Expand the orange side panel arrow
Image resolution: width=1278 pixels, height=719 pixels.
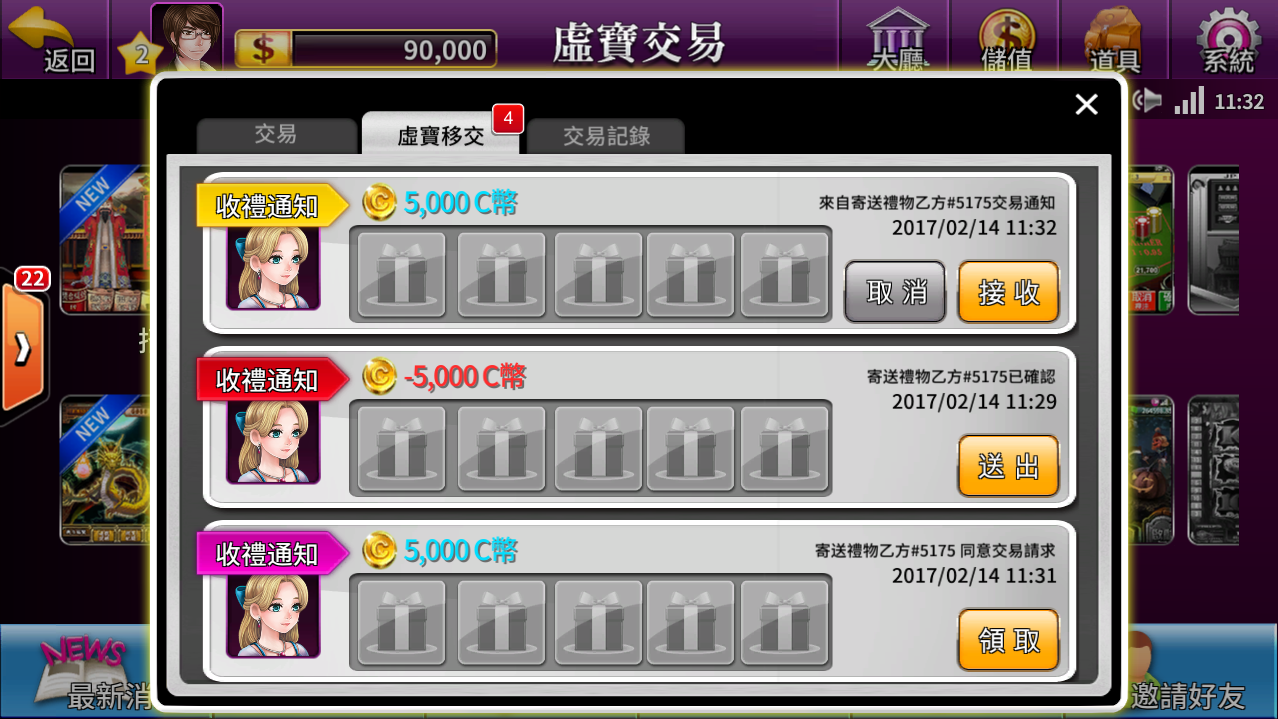tap(22, 348)
